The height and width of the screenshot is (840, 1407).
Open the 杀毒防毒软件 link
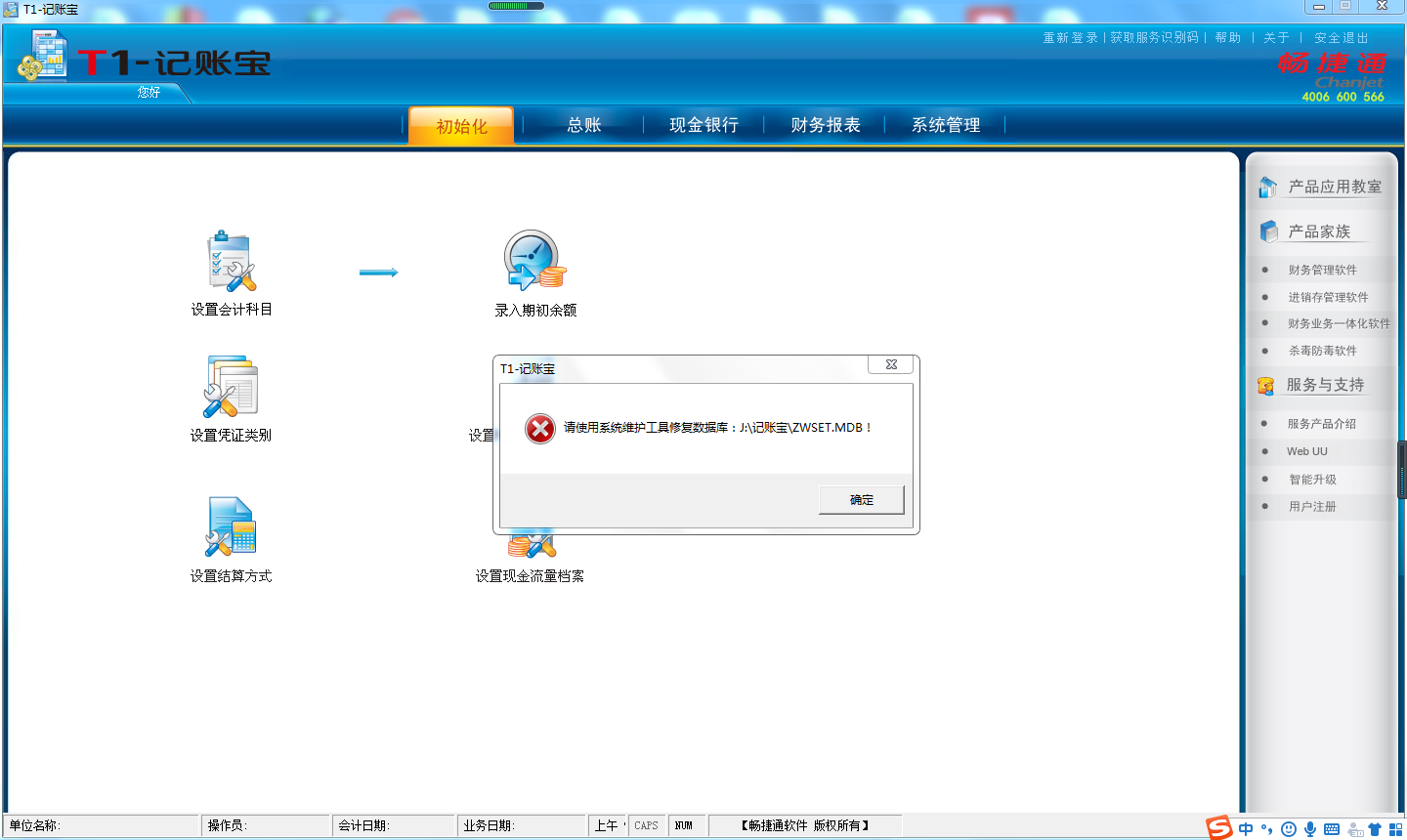point(1322,352)
